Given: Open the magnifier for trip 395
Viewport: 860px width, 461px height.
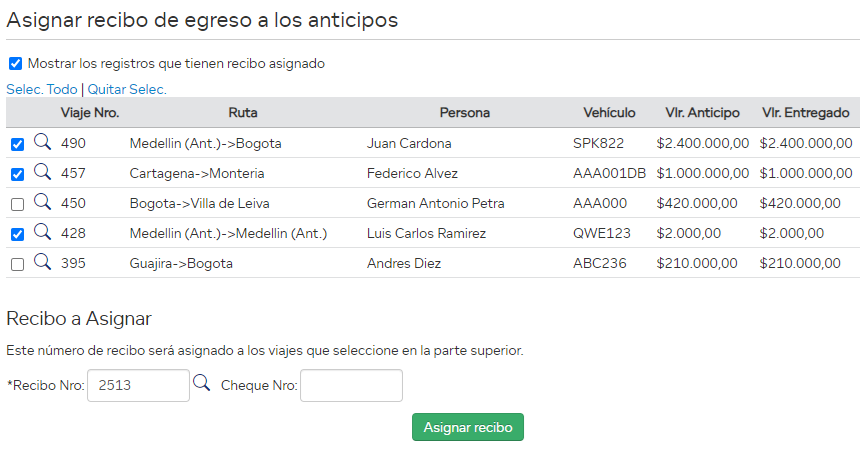Looking at the screenshot, I should pos(42,262).
